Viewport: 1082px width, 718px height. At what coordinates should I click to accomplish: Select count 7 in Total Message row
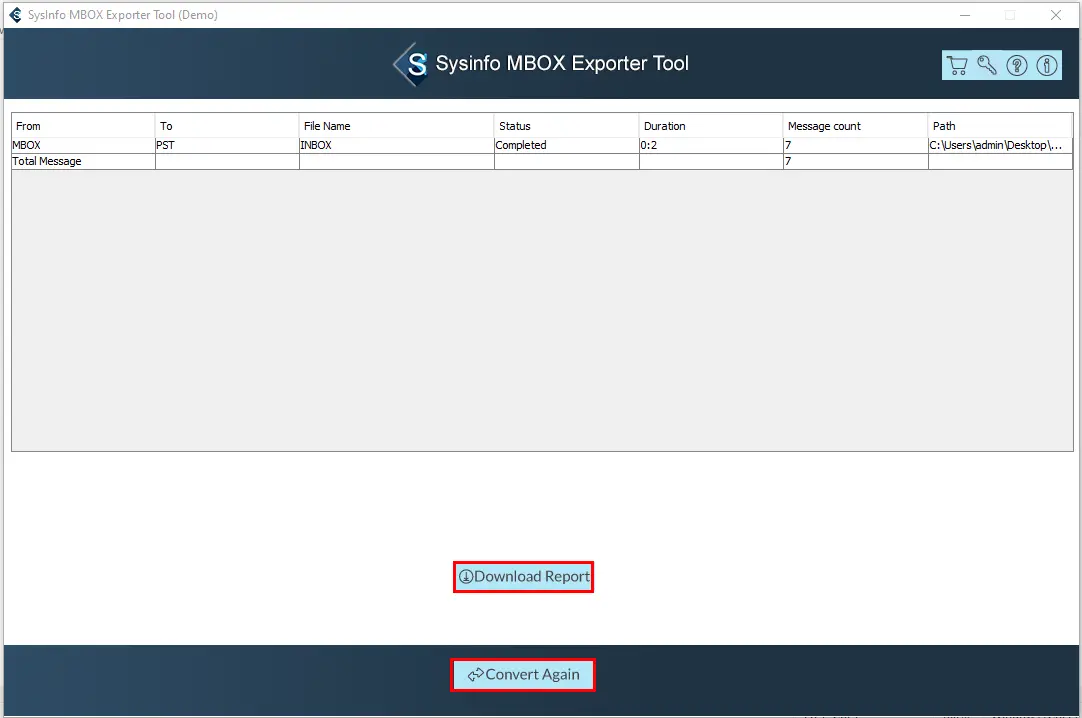click(x=856, y=161)
